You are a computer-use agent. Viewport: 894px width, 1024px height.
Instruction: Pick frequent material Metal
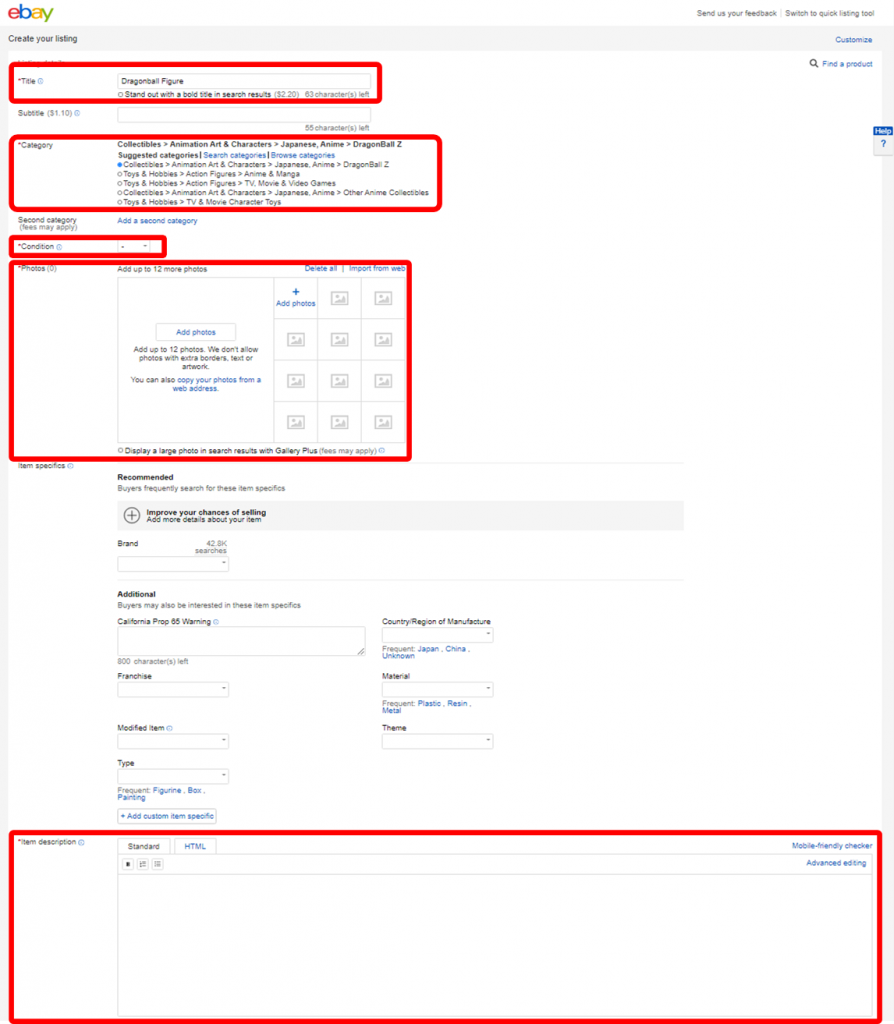coord(391,711)
